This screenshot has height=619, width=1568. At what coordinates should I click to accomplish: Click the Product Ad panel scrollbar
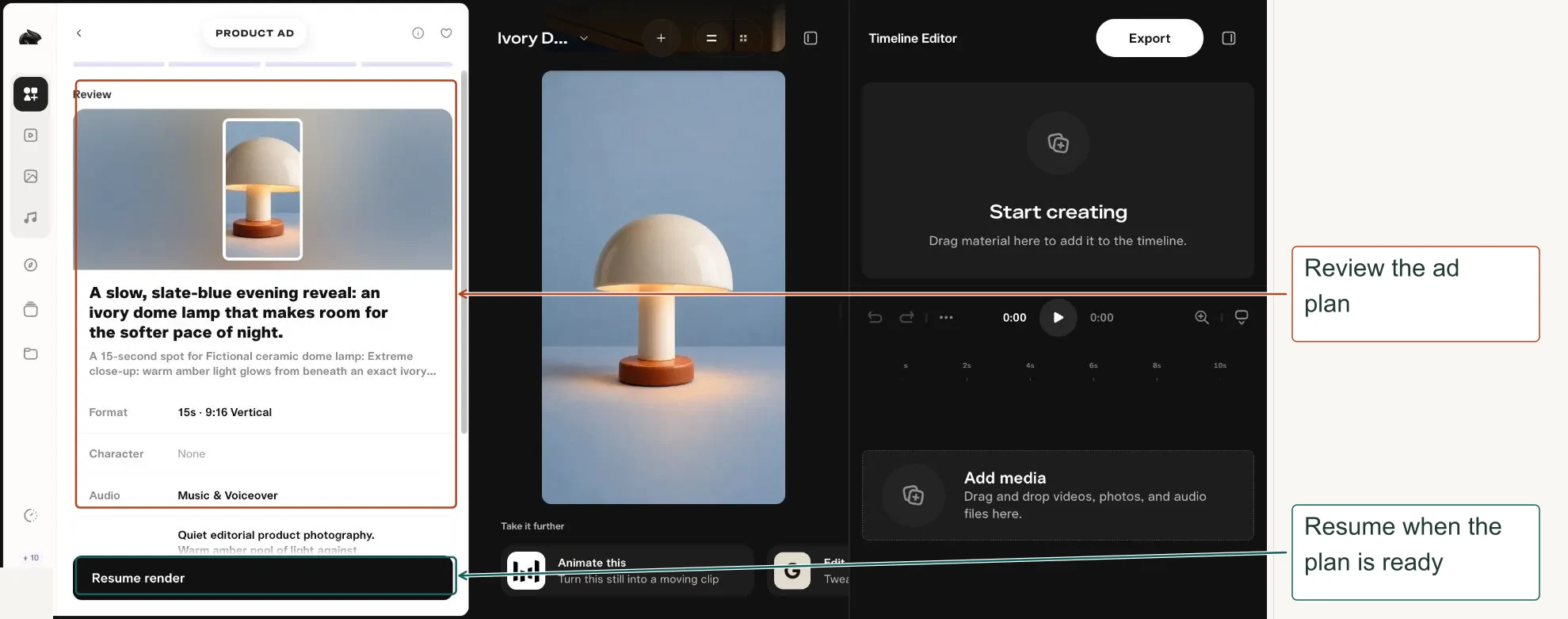464,252
